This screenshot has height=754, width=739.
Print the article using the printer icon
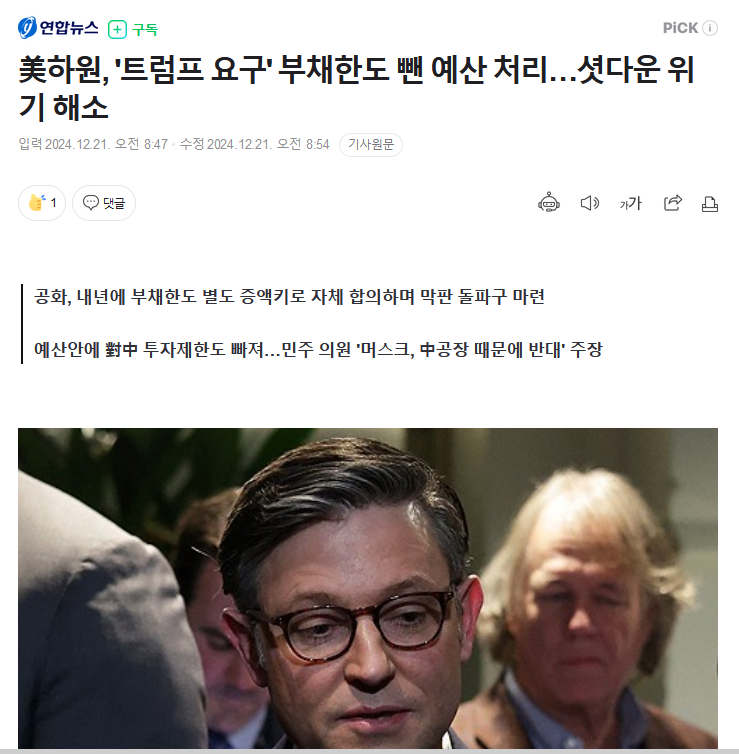pyautogui.click(x=710, y=204)
